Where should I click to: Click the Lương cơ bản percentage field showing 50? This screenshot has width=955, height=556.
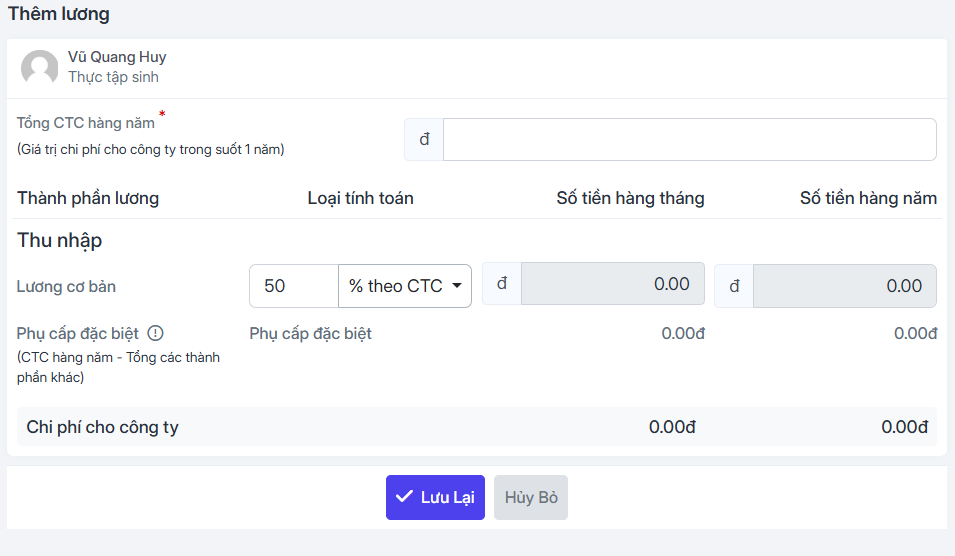[294, 286]
